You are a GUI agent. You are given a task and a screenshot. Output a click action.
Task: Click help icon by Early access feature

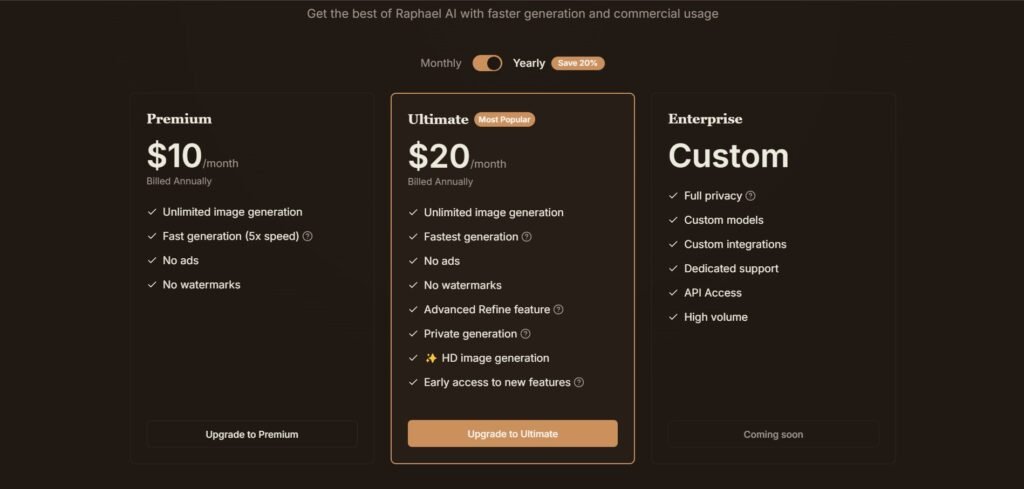point(579,382)
